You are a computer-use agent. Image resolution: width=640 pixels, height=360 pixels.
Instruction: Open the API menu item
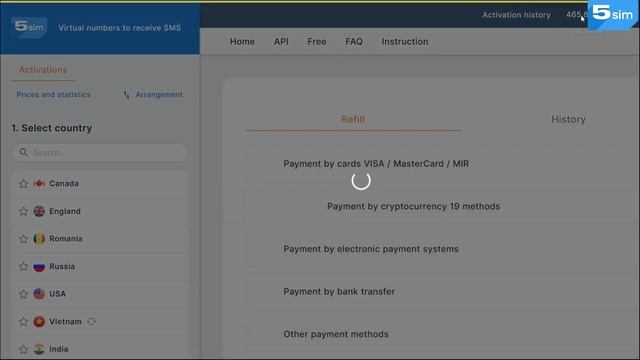pyautogui.click(x=281, y=42)
